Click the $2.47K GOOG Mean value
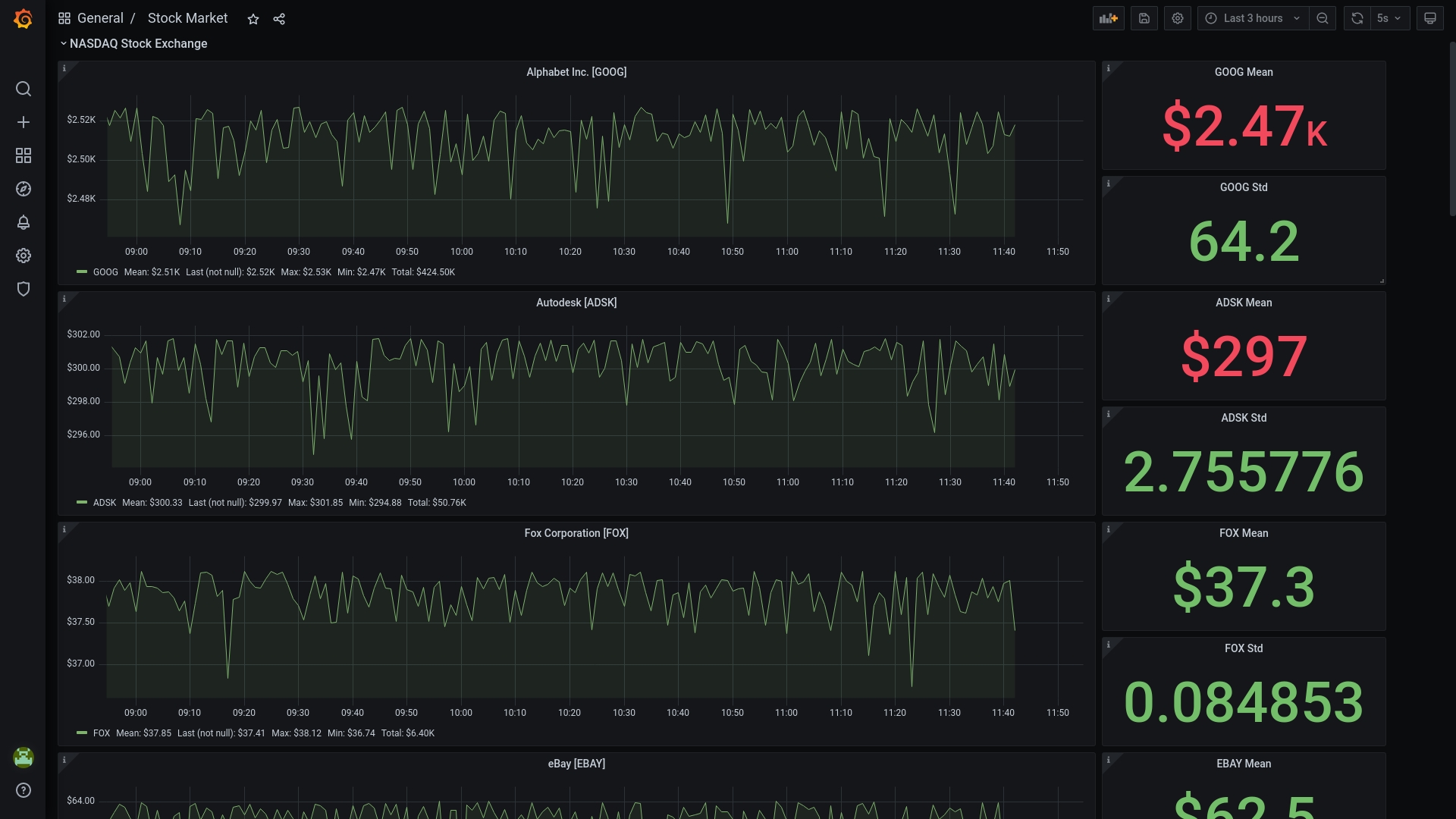 (x=1244, y=126)
